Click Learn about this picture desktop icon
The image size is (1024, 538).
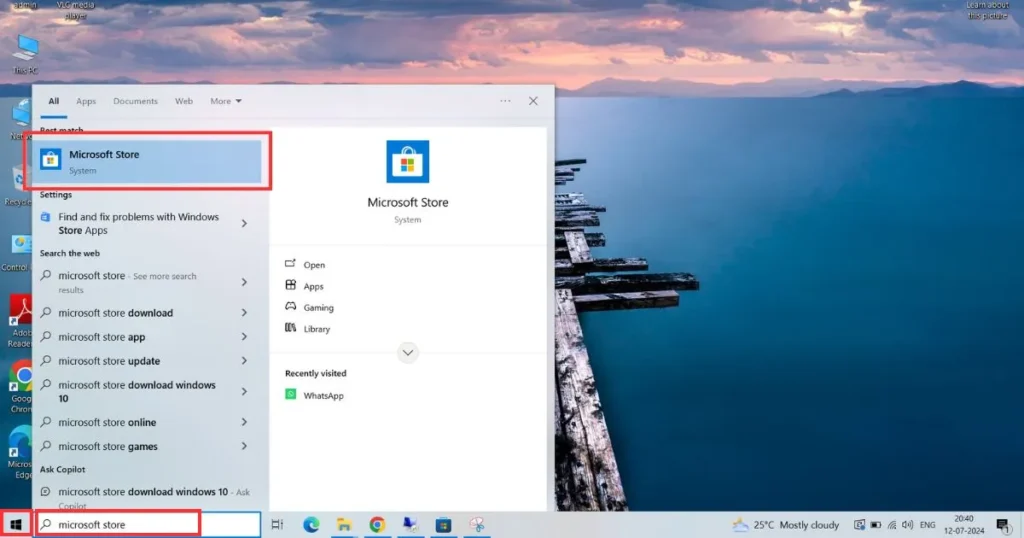click(x=987, y=10)
